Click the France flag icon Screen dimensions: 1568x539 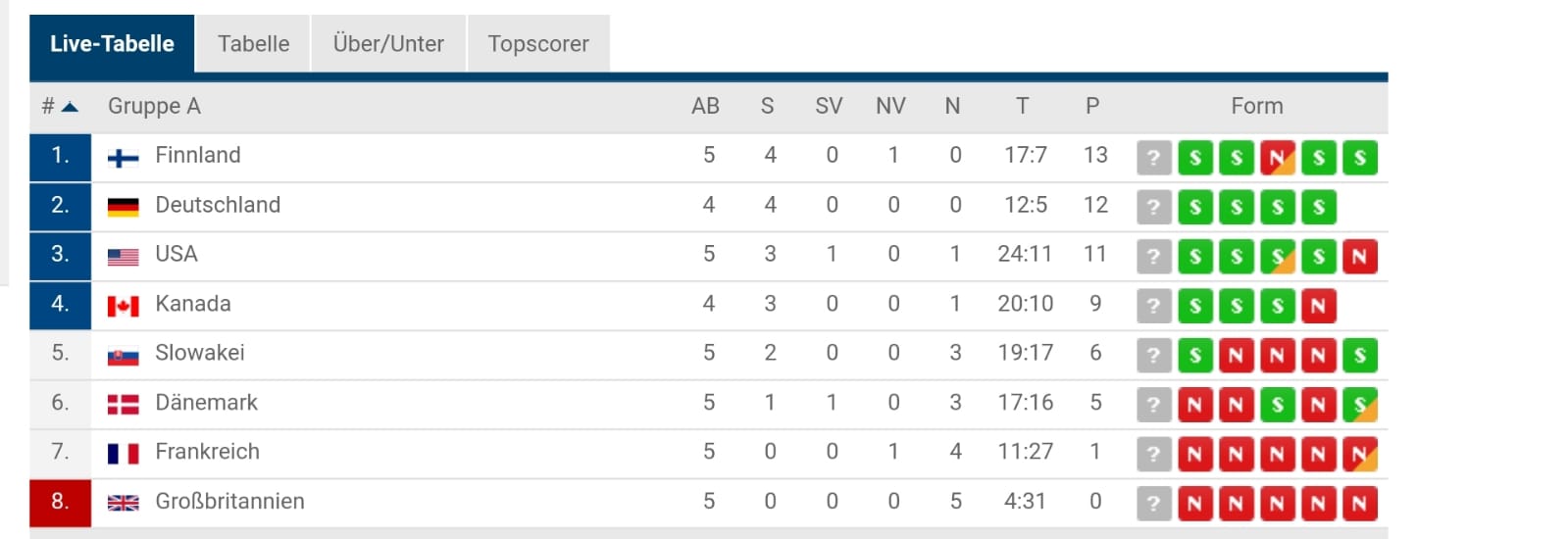click(123, 454)
